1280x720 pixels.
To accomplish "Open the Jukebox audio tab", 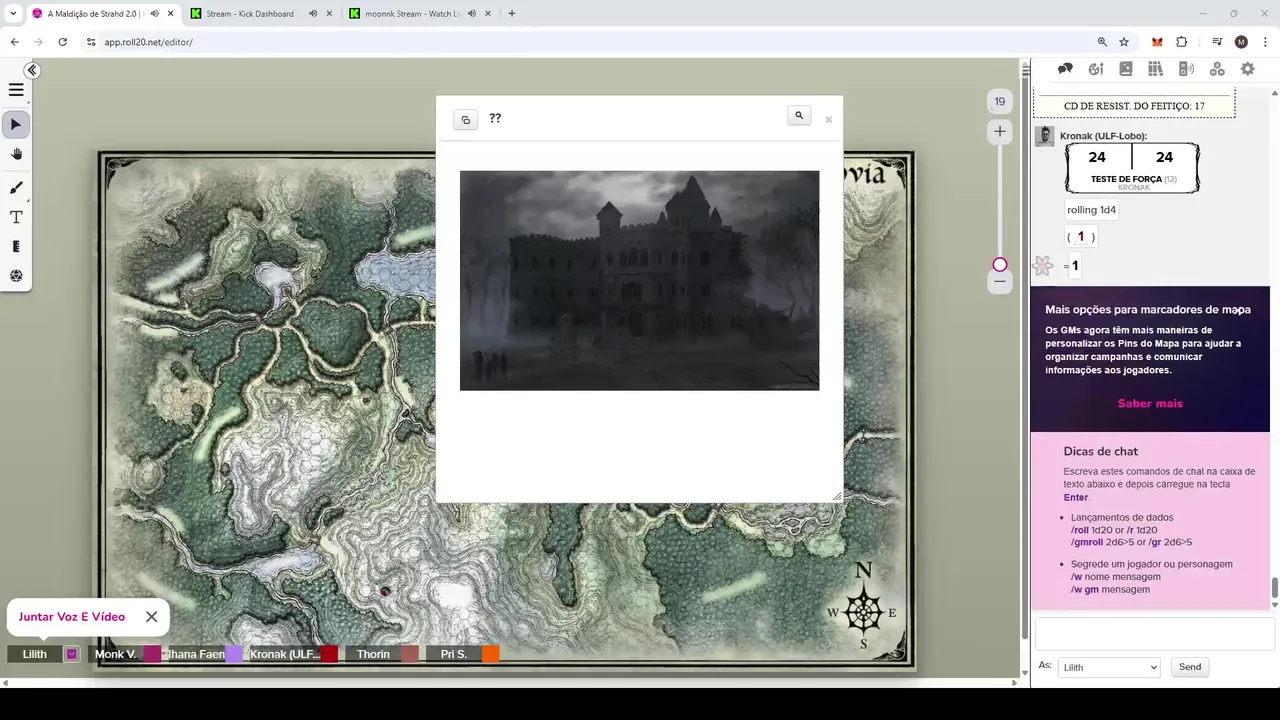I will pyautogui.click(x=1186, y=69).
